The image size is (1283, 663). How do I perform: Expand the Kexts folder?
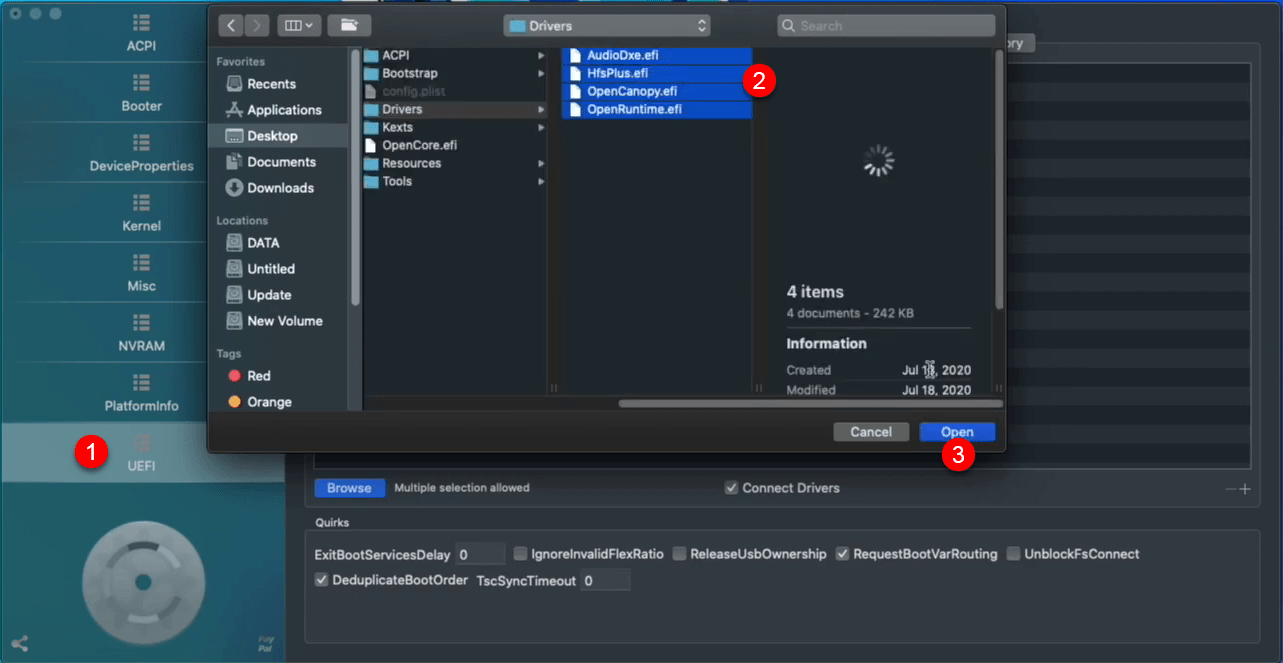click(541, 127)
